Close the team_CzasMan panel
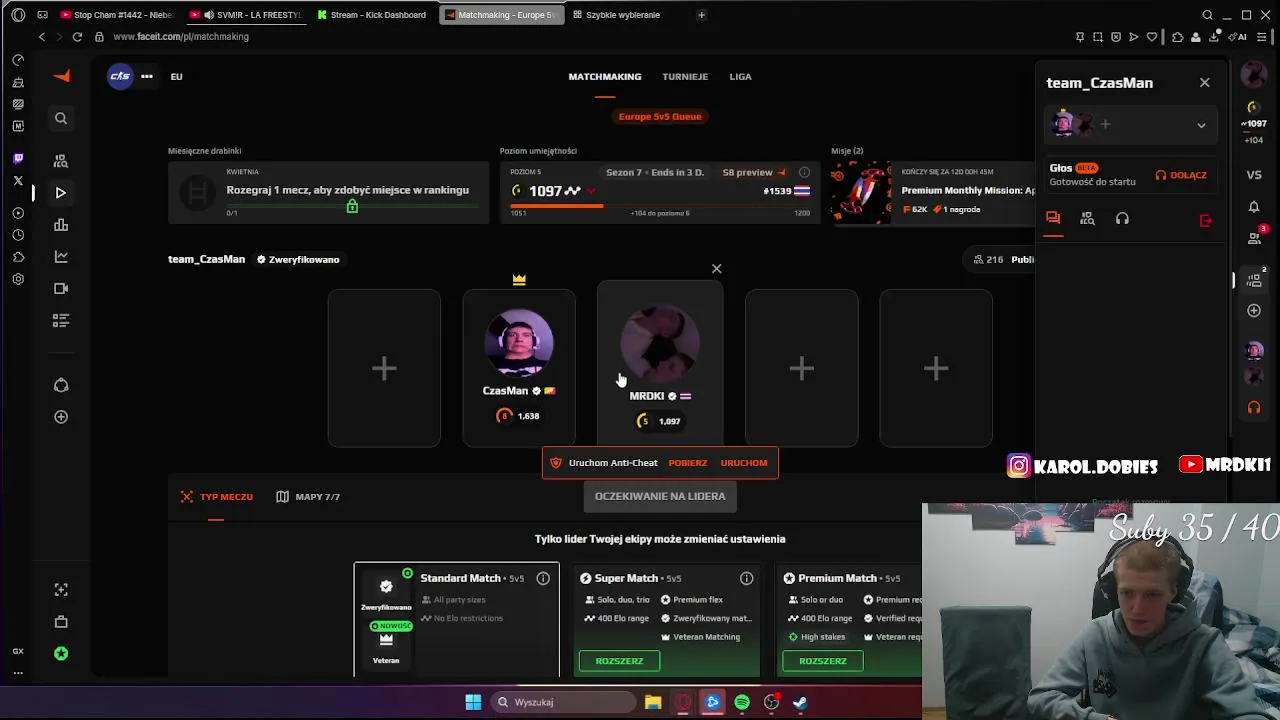The height and width of the screenshot is (720, 1280). (x=1204, y=83)
